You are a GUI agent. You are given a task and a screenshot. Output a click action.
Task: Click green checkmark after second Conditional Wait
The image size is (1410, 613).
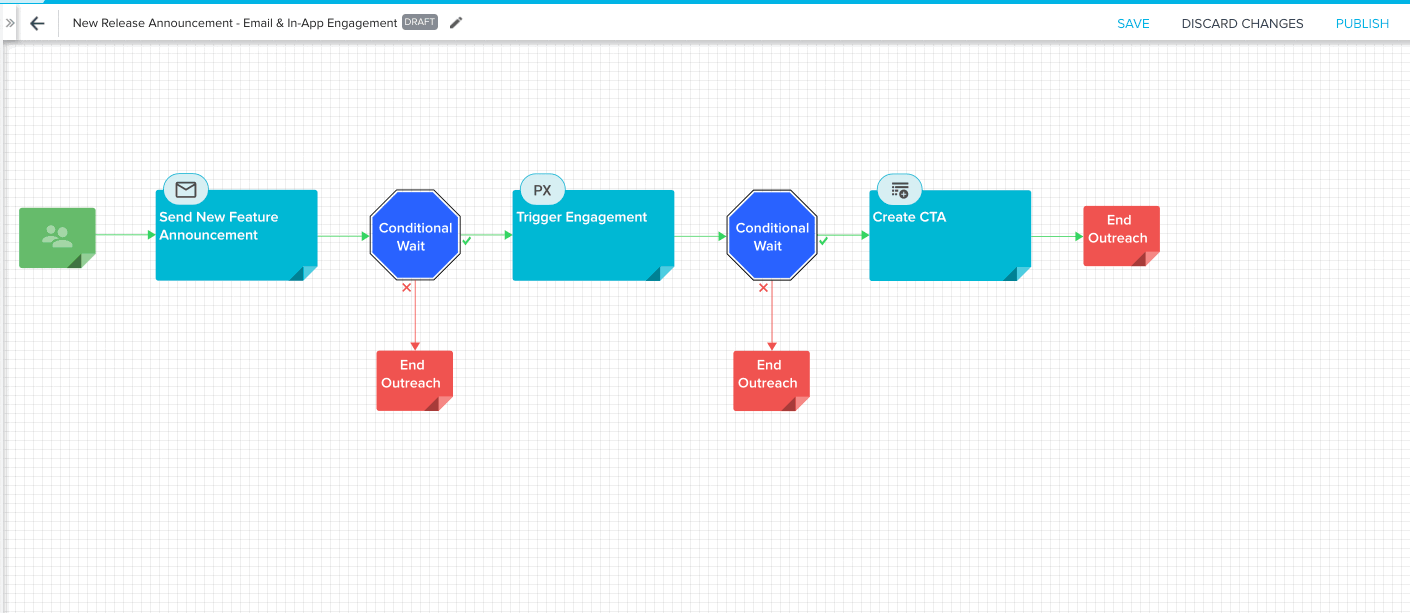[823, 241]
